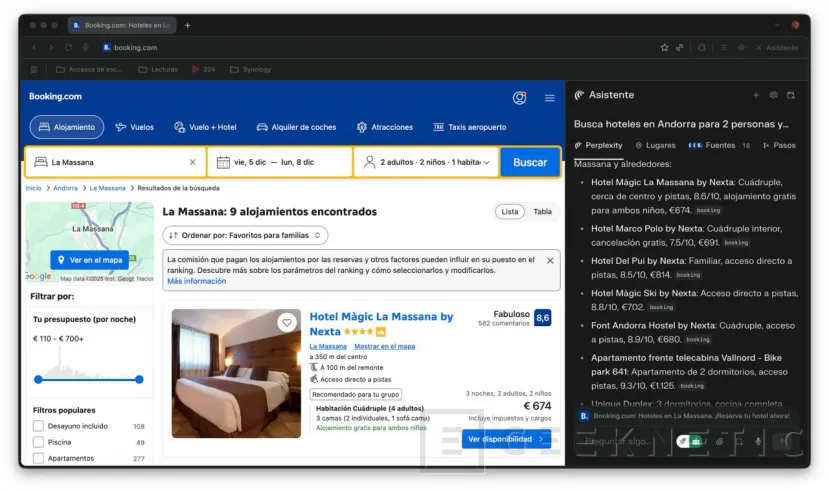The image size is (829, 491).
Task: Clear the La Massana destination with the X
Action: pos(192,162)
